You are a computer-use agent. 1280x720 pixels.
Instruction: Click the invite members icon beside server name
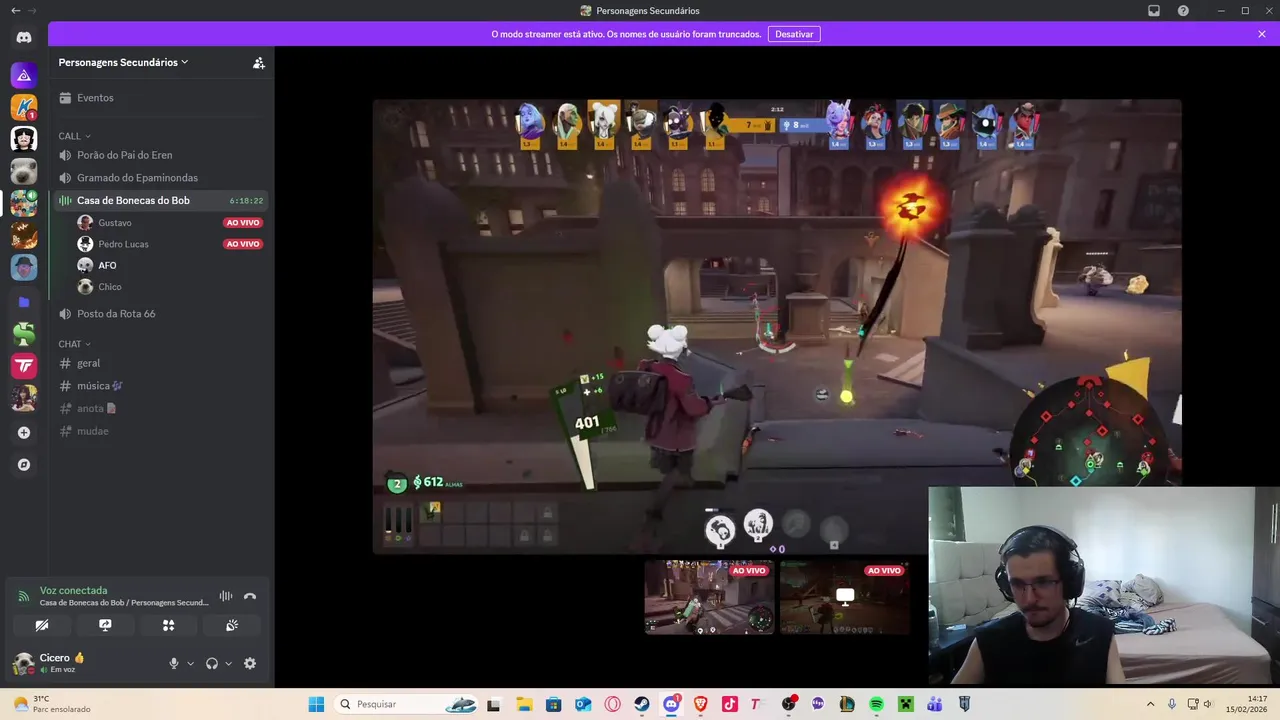pos(258,62)
